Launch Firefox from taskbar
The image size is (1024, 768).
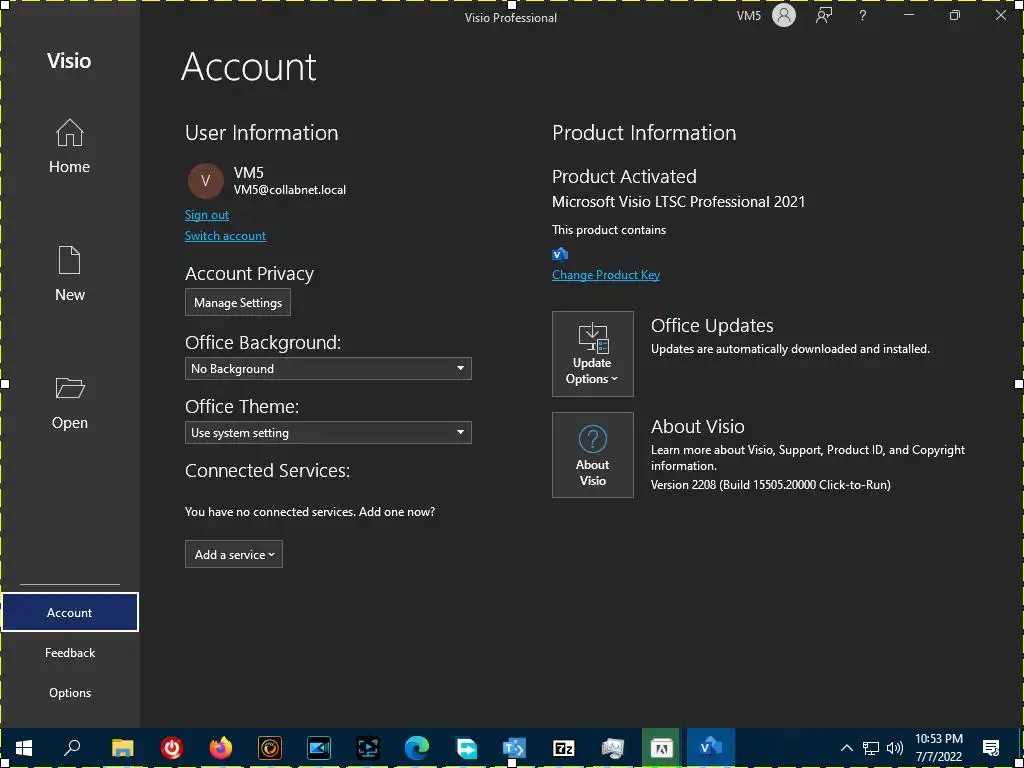[x=221, y=748]
